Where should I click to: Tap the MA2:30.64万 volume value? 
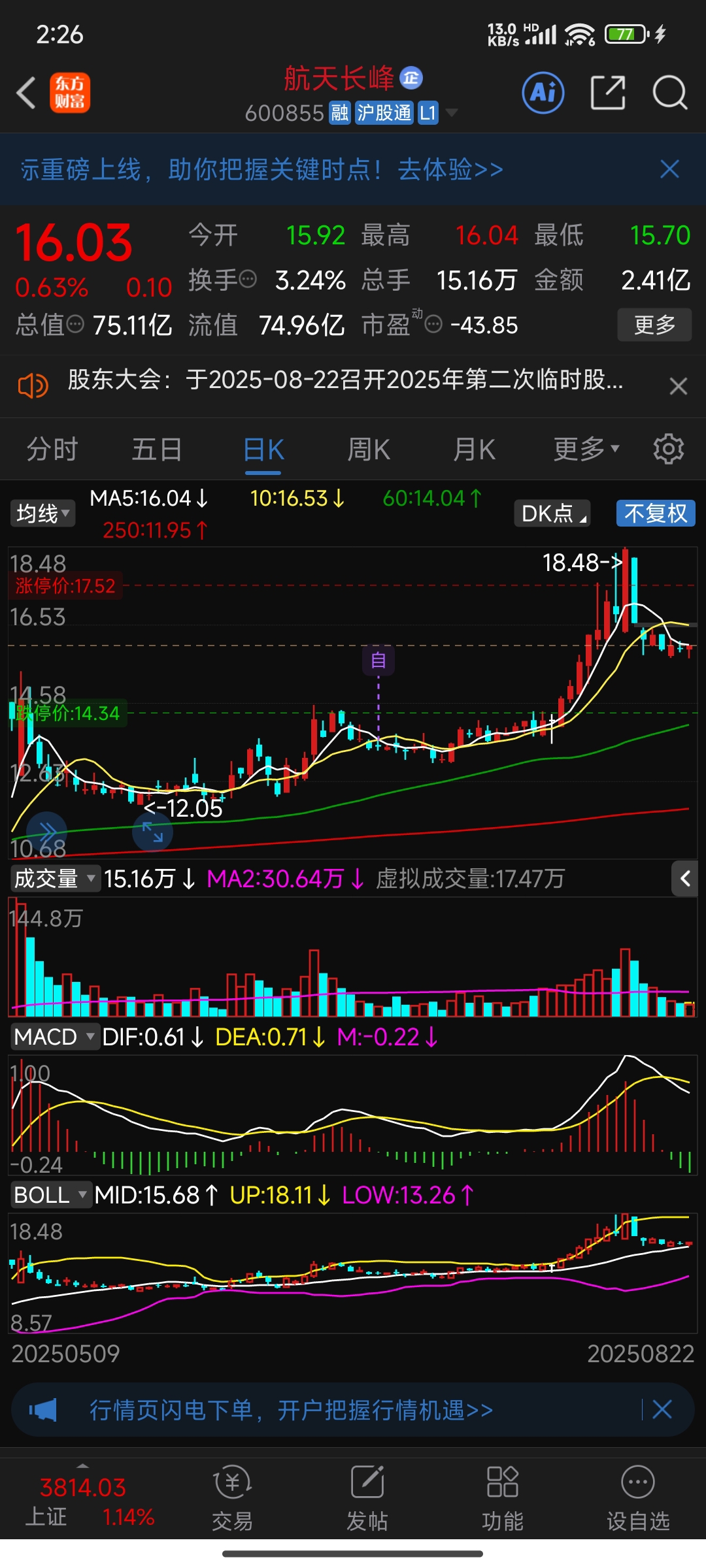click(x=285, y=879)
